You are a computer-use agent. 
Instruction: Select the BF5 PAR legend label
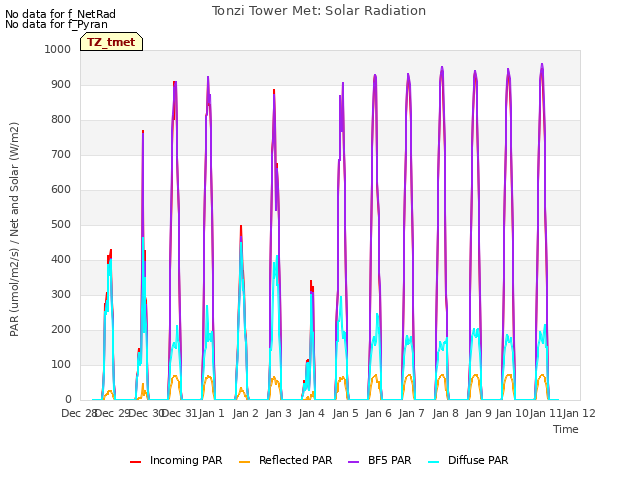(x=389, y=460)
